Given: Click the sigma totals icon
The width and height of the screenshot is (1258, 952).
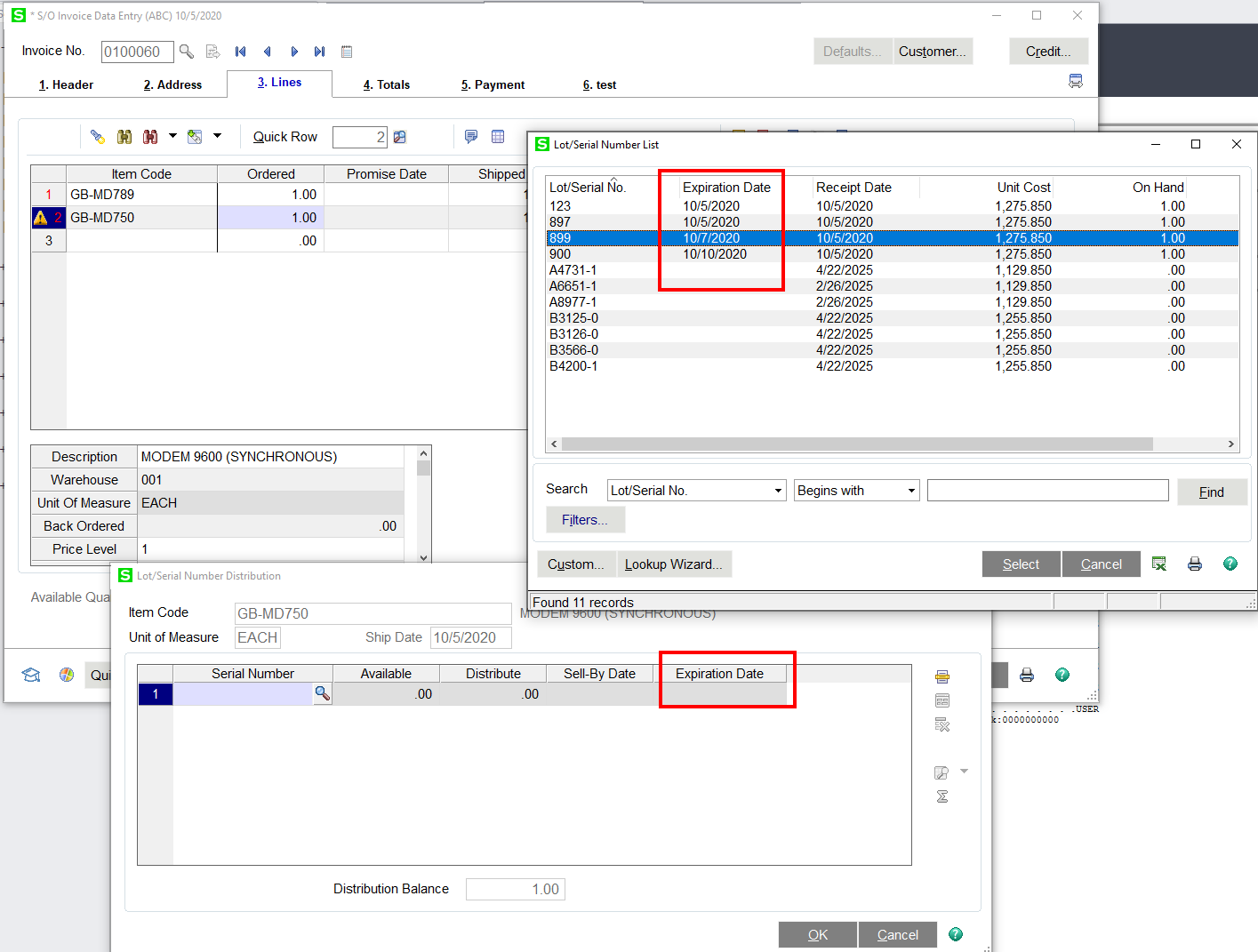Looking at the screenshot, I should click(942, 796).
